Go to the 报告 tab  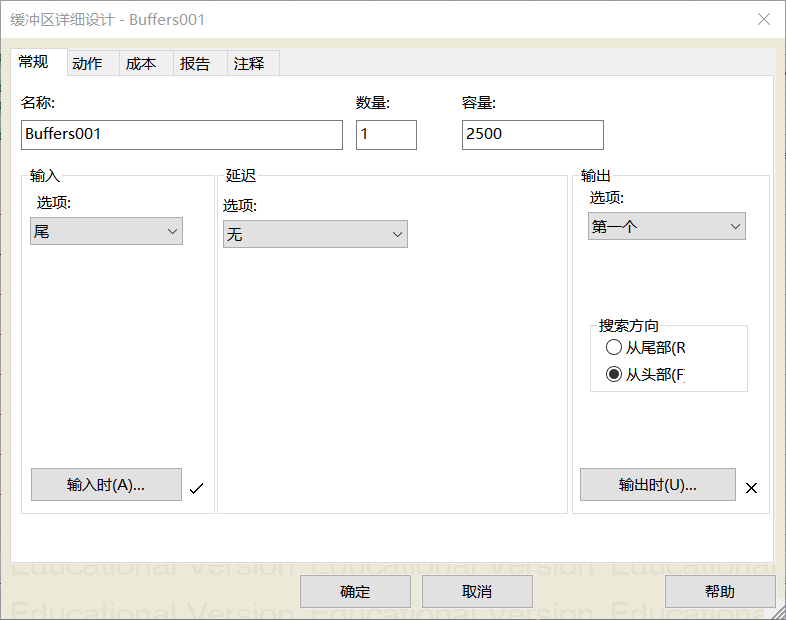[x=195, y=63]
